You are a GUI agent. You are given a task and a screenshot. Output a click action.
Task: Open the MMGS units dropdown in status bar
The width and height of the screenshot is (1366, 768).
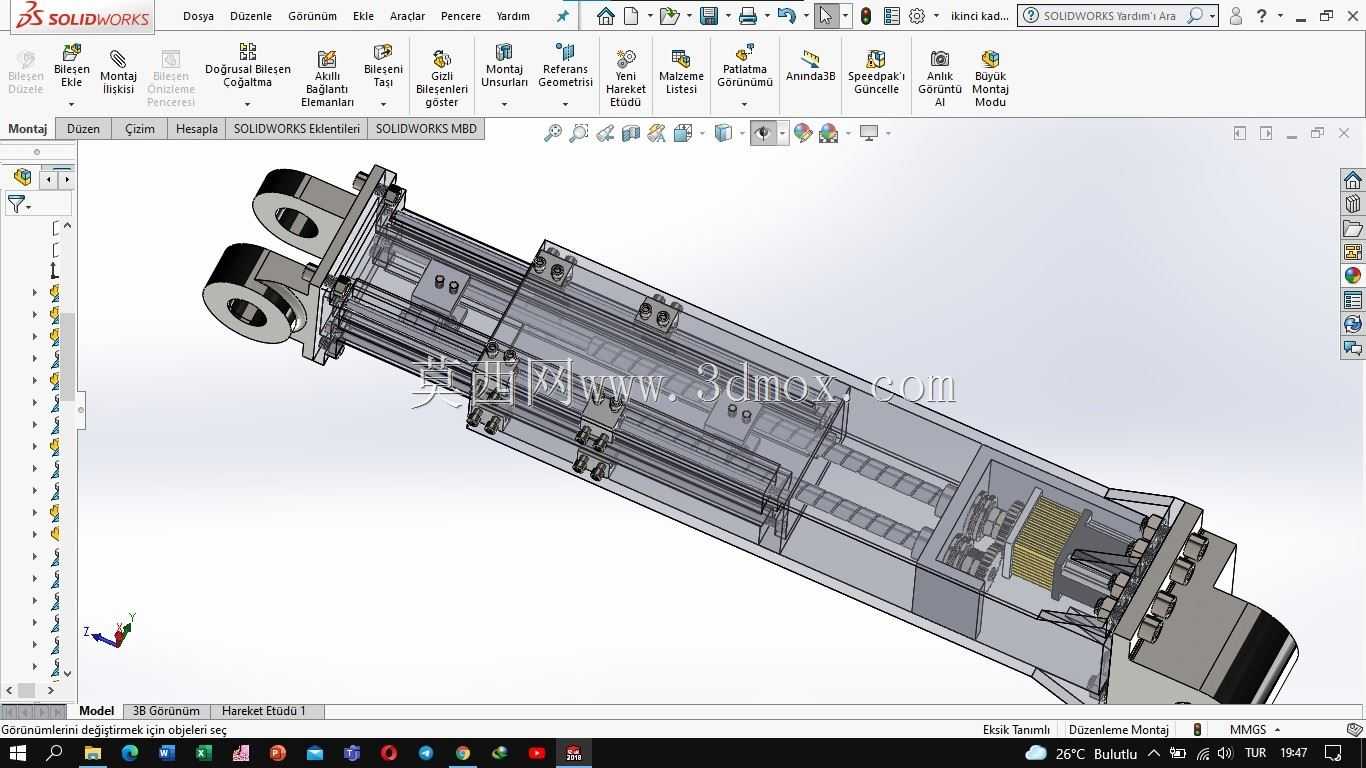click(1254, 729)
